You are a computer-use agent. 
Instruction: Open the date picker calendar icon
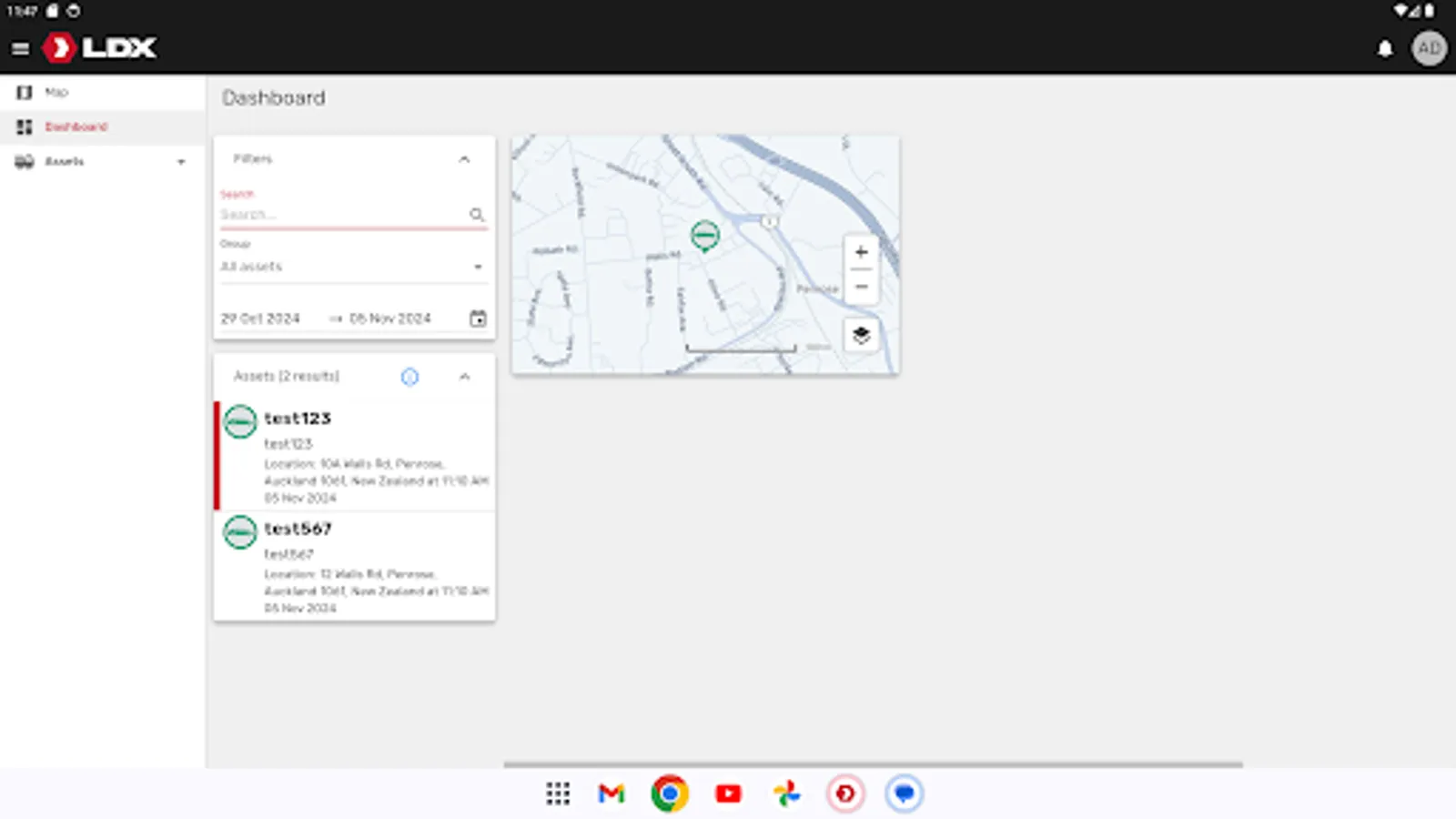(x=480, y=318)
